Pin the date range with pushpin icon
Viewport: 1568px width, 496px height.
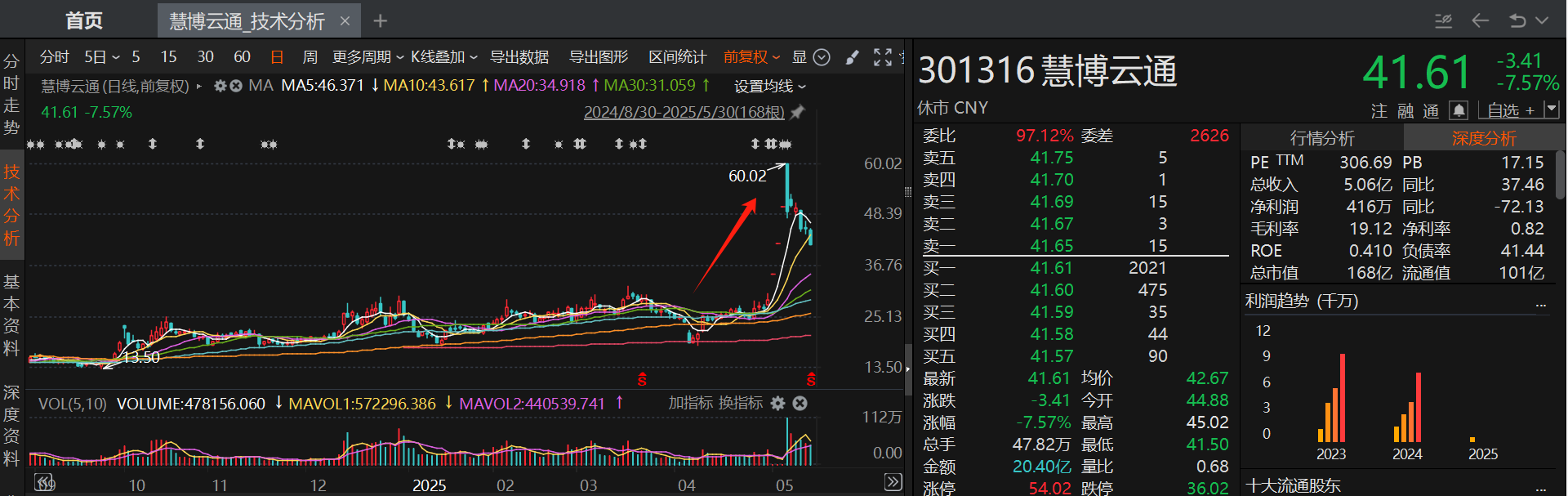[x=798, y=112]
